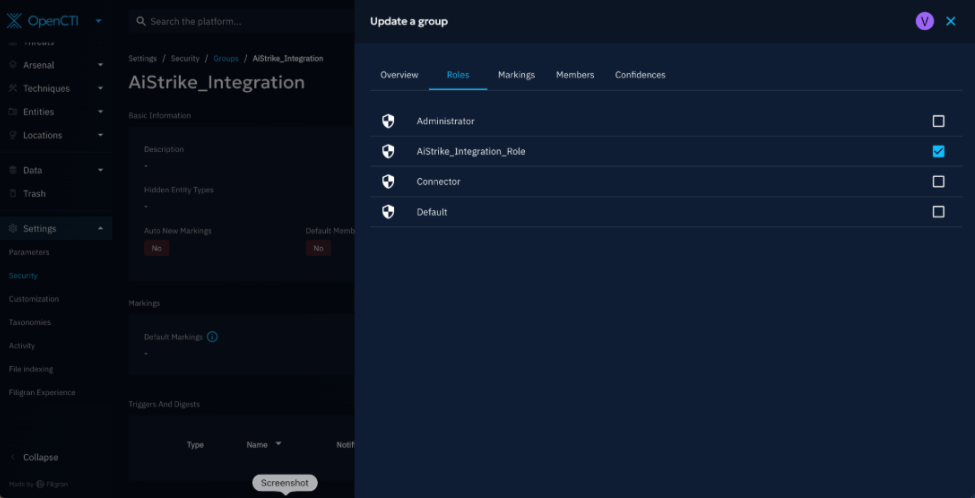Click the shield icon beside Administrator
This screenshot has width=975, height=498.
(388, 121)
